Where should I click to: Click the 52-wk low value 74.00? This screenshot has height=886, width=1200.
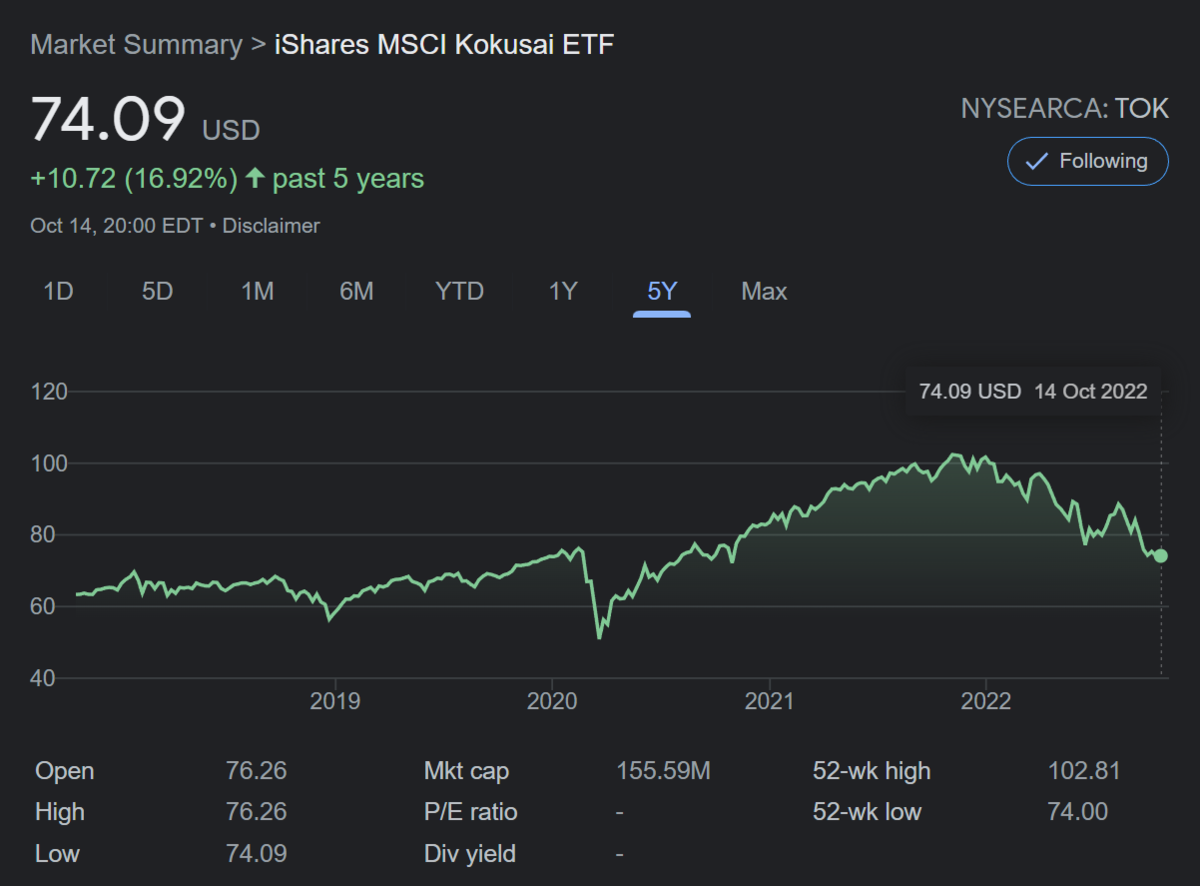click(x=1078, y=812)
